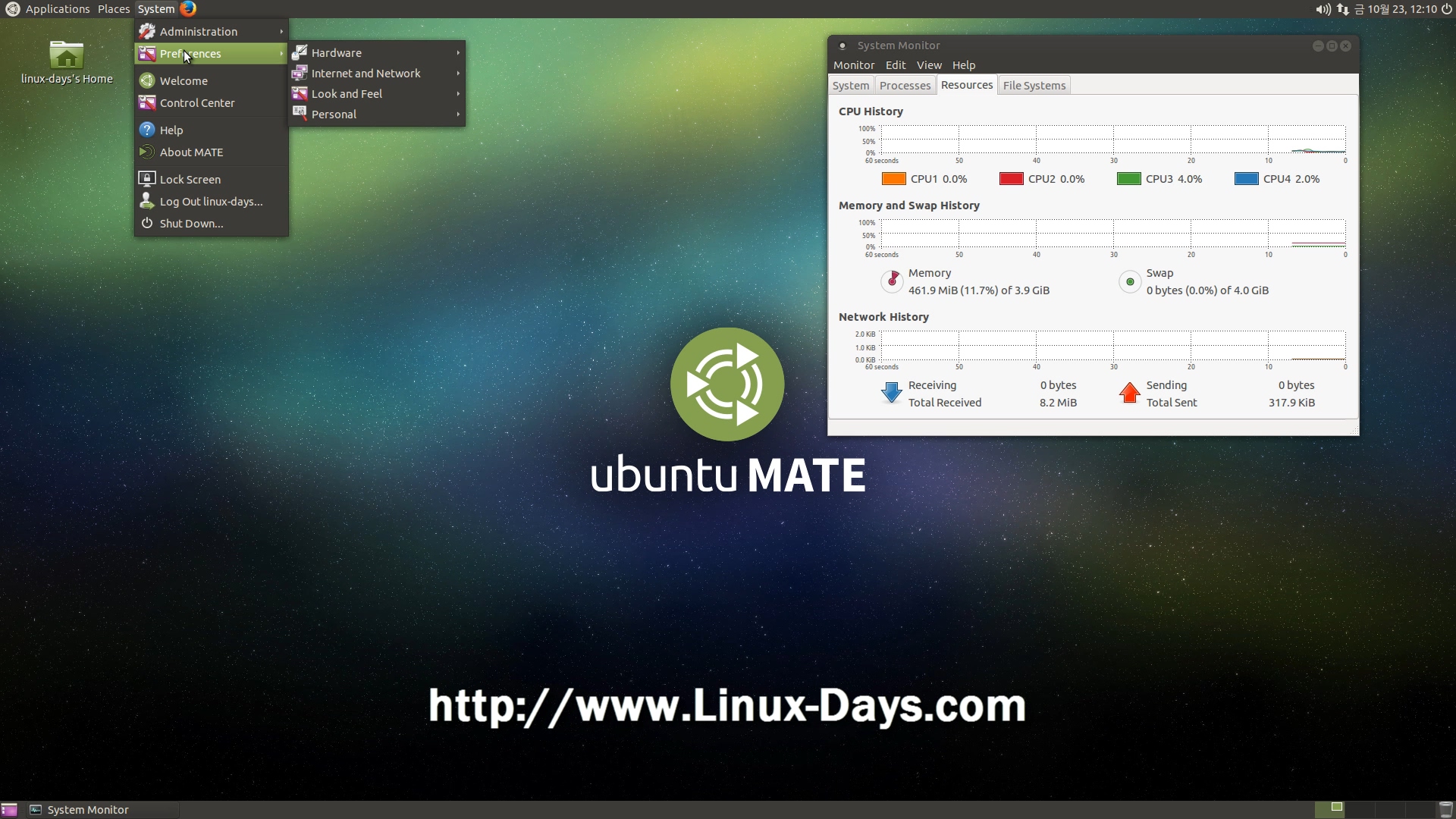Open the Help menu in System Monitor
Viewport: 1456px width, 819px height.
coord(964,65)
